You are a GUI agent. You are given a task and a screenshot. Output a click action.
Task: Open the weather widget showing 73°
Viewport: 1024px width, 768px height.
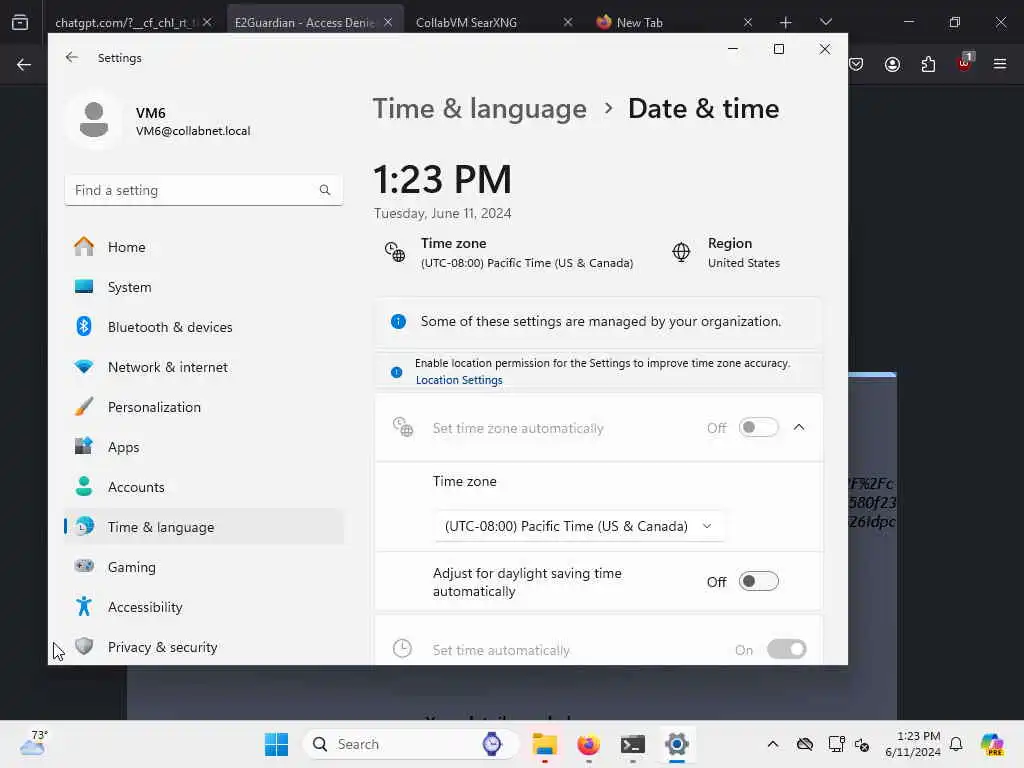(34, 743)
